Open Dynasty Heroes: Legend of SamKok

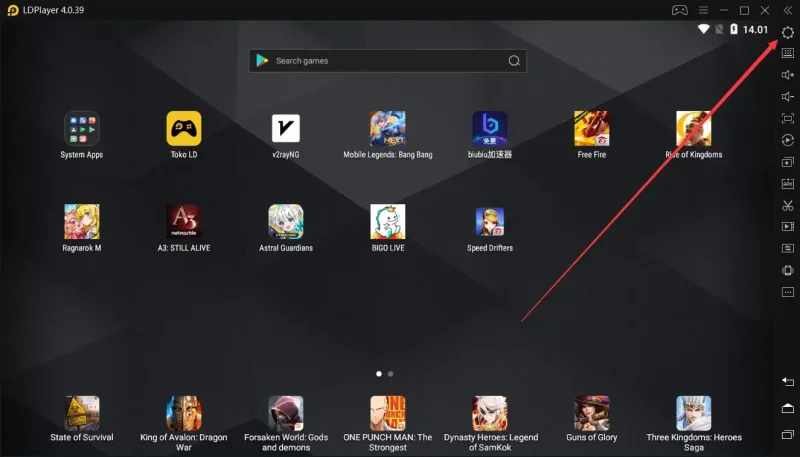pyautogui.click(x=490, y=413)
